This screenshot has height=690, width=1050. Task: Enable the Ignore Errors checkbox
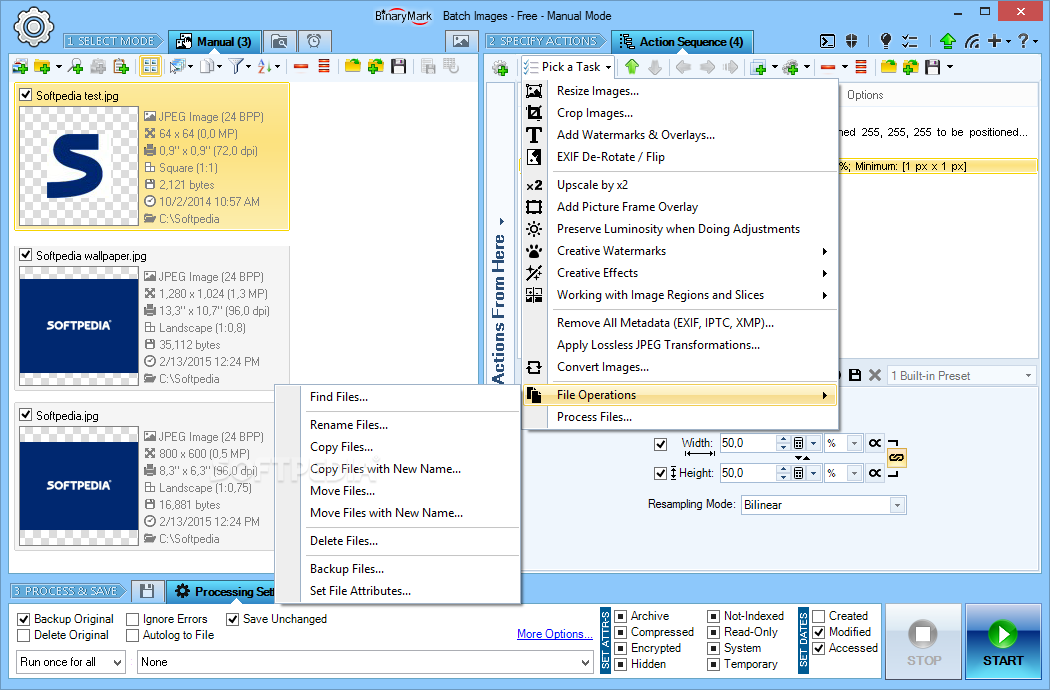(133, 619)
